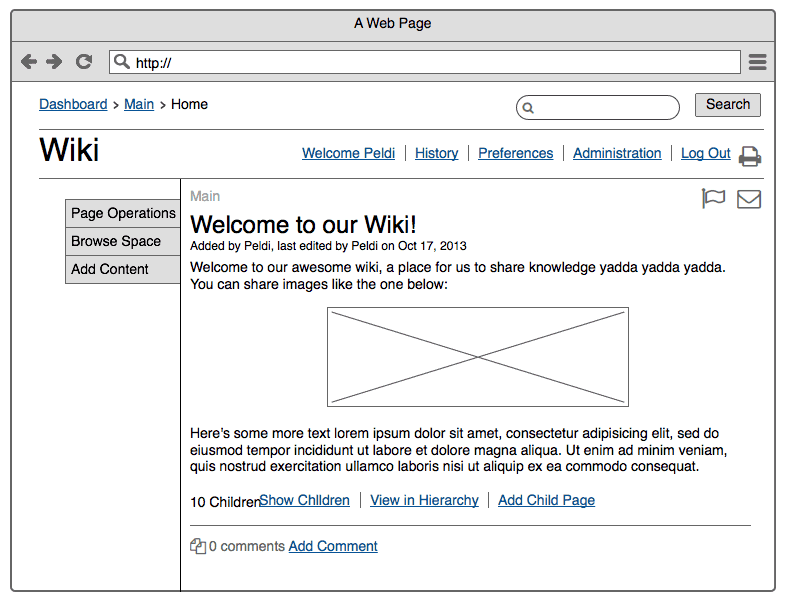Click the envelope icon above the article
This screenshot has height=600, width=800.
(749, 198)
